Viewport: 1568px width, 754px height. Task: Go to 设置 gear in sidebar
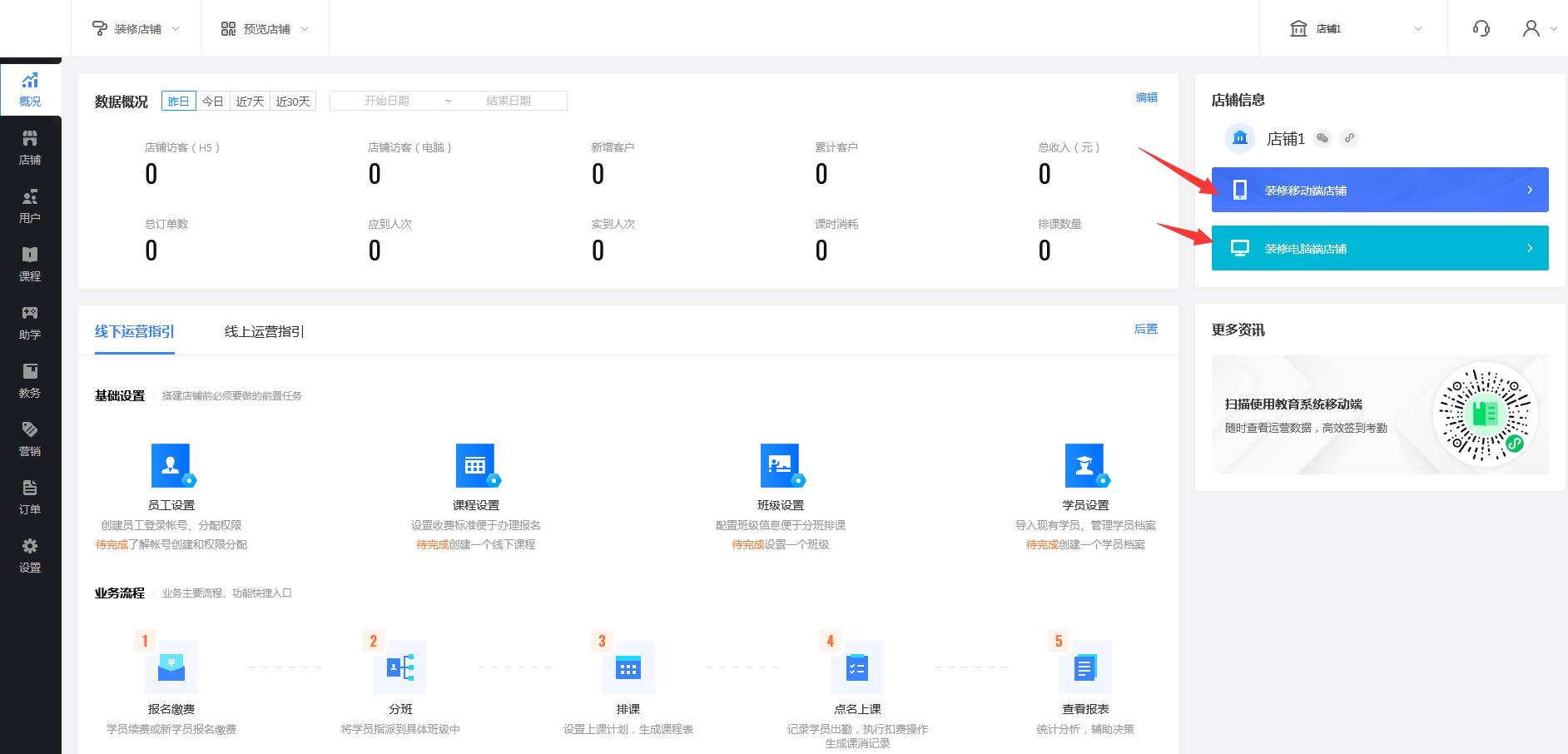pos(30,555)
